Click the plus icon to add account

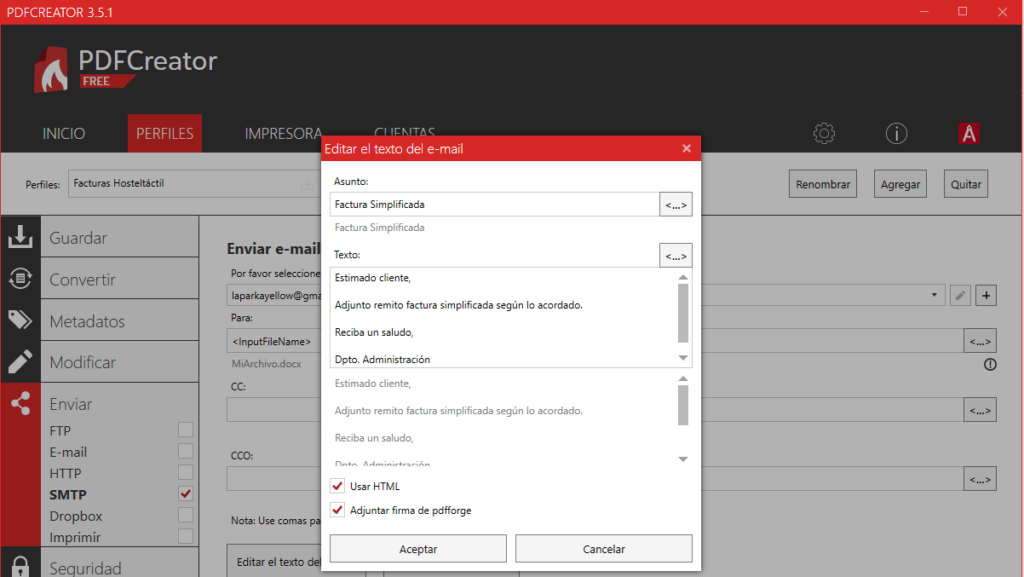986,295
